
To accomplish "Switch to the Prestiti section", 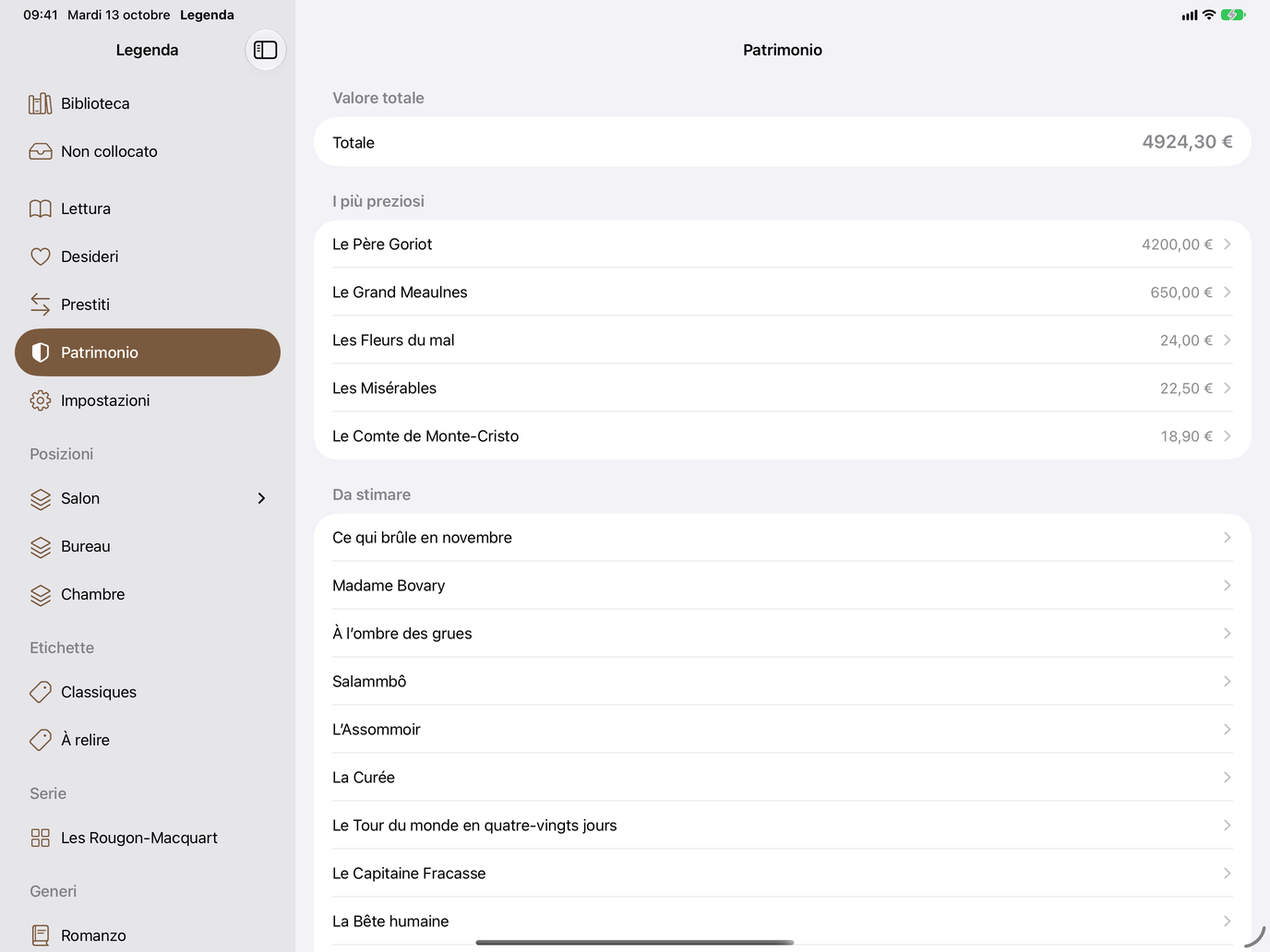I will pos(148,304).
